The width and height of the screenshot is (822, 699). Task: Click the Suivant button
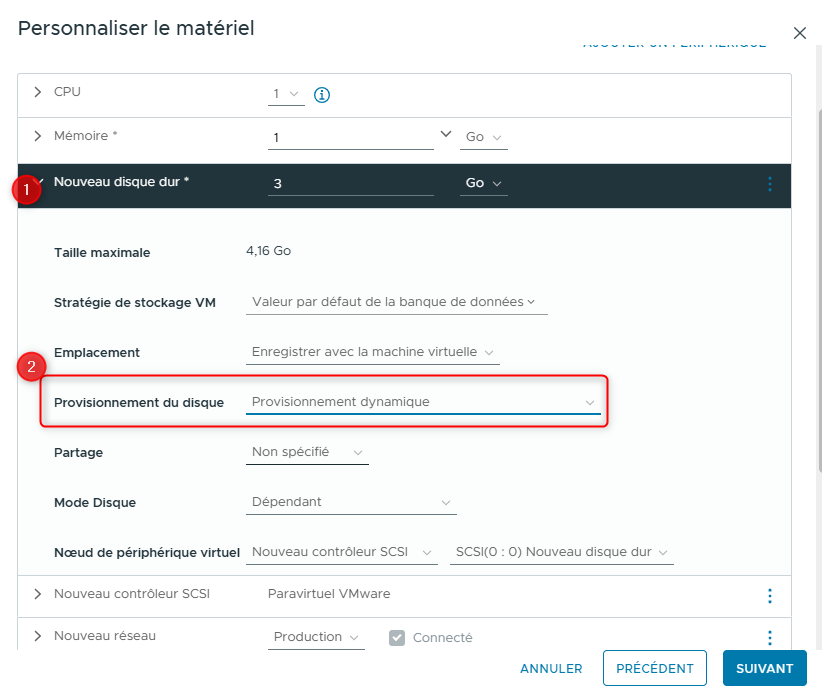pyautogui.click(x=764, y=669)
